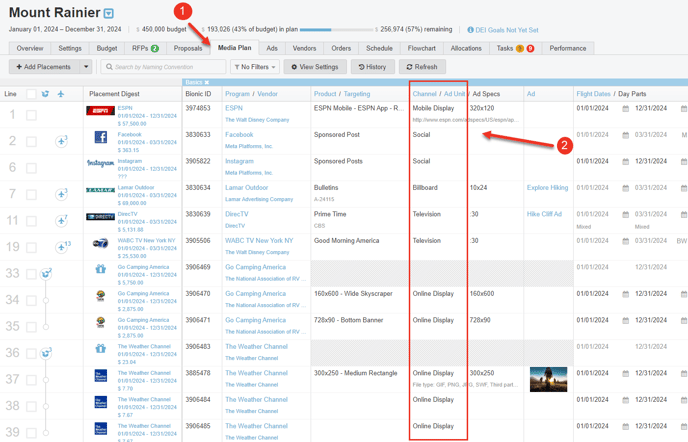Click the flight airplane icon in the header
The height and width of the screenshot is (442, 688).
click(61, 94)
